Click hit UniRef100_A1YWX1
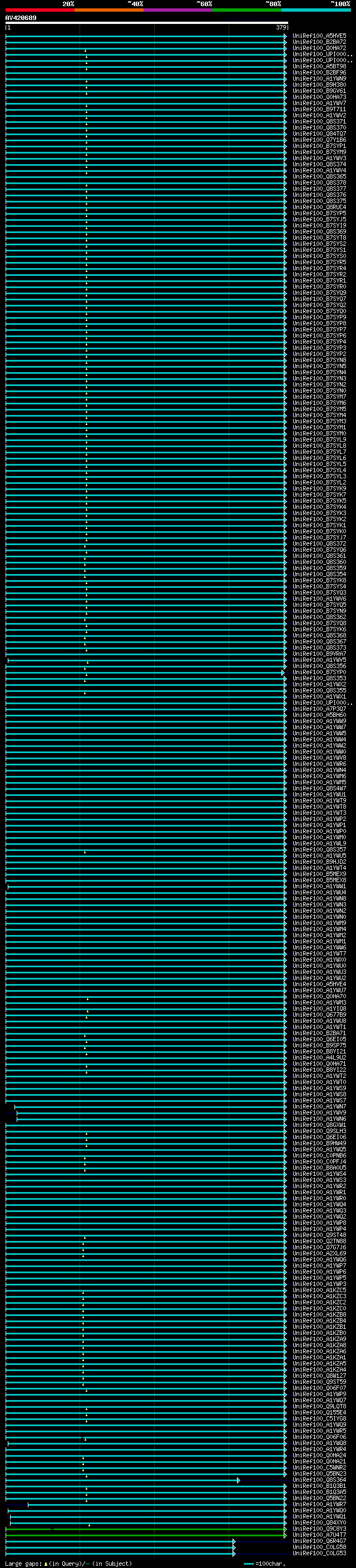Viewport: 356px width, 1568px height. point(319,696)
